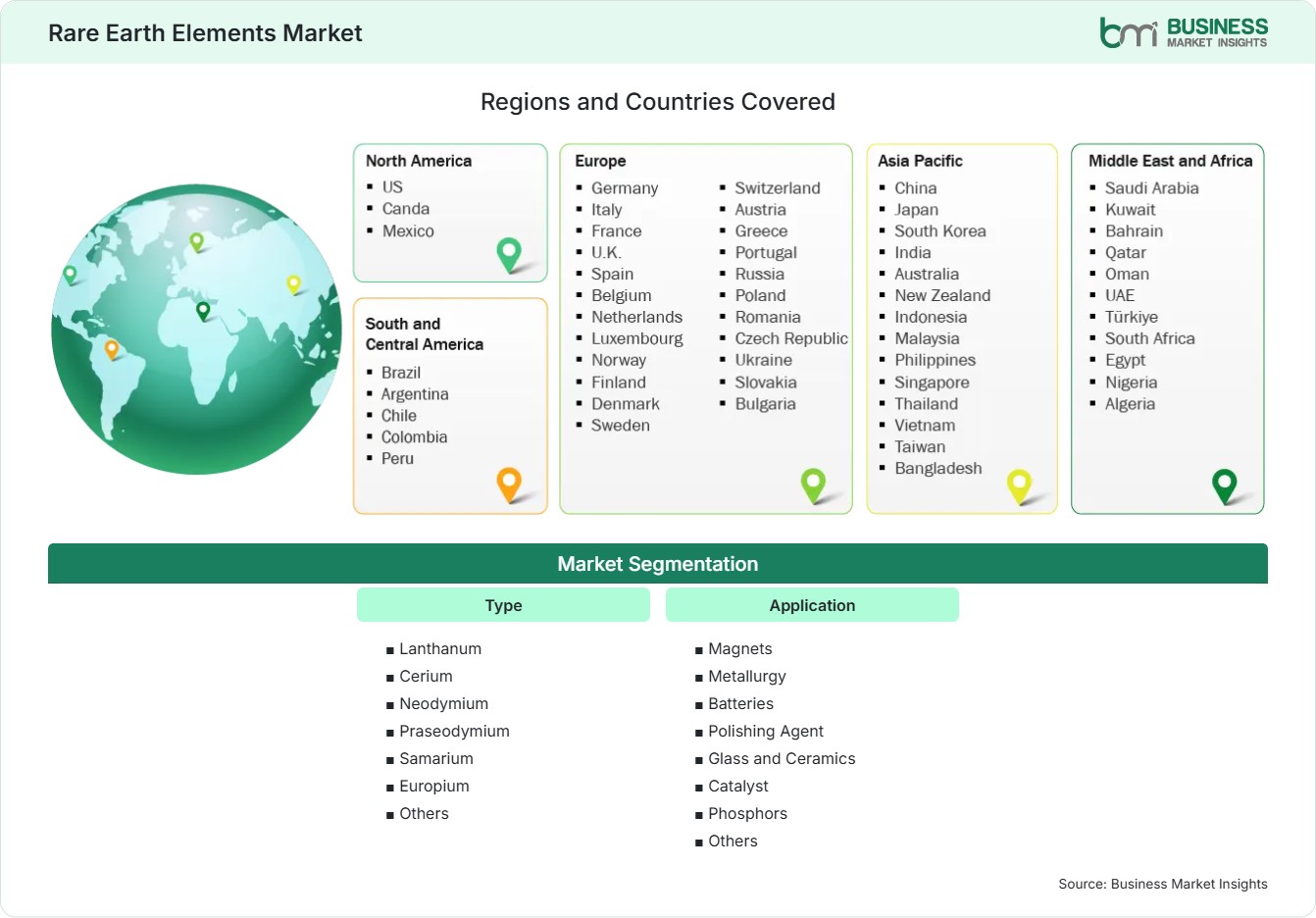The image size is (1316, 918).
Task: Click Brazil in the country list
Action: 401,373
